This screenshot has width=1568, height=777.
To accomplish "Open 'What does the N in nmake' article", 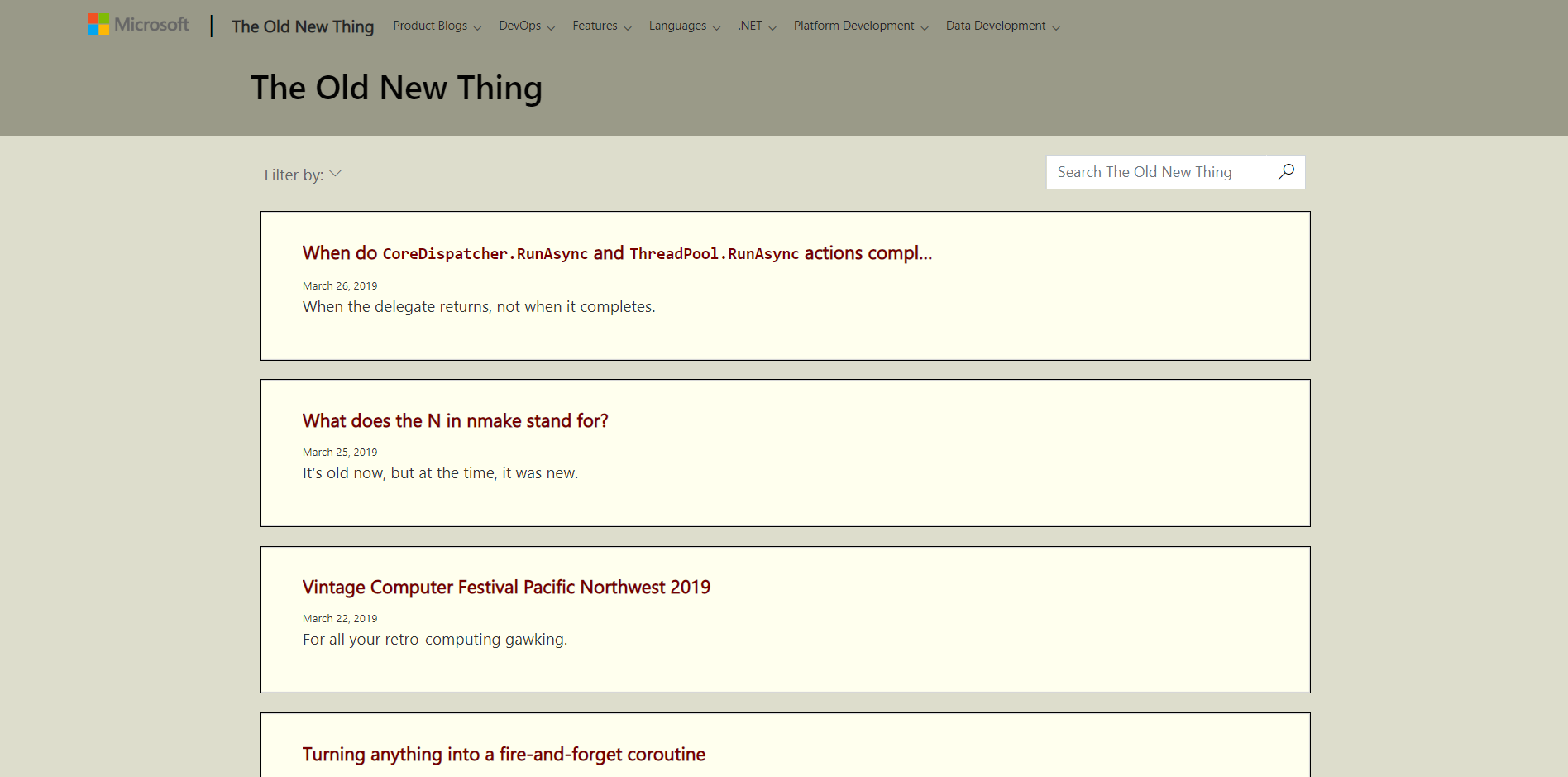I will coord(455,421).
